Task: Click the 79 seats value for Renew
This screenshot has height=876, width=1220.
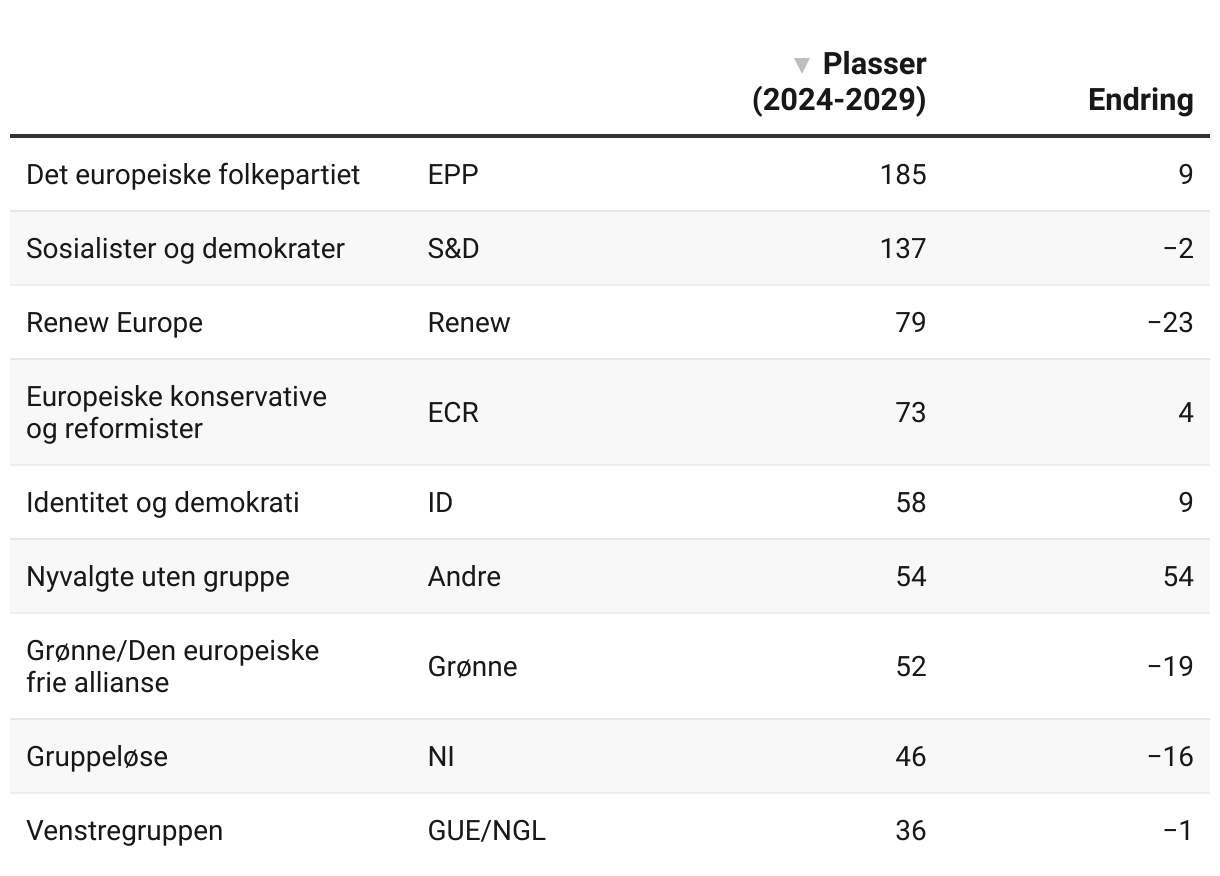Action: (x=910, y=323)
